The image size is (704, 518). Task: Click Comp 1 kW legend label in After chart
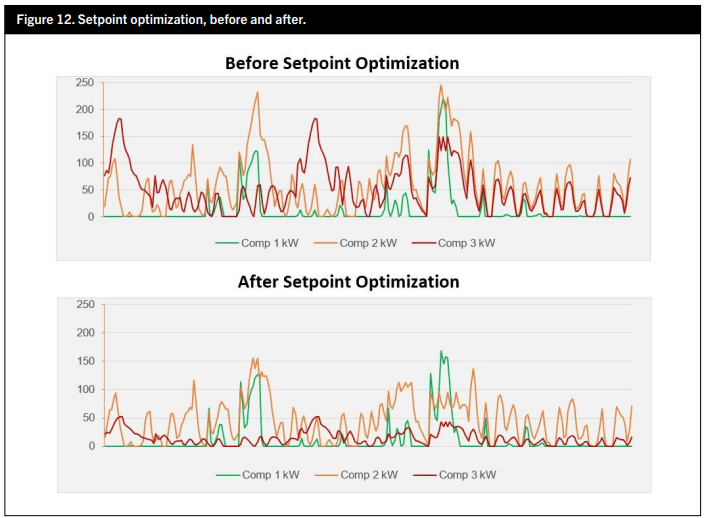coord(270,474)
